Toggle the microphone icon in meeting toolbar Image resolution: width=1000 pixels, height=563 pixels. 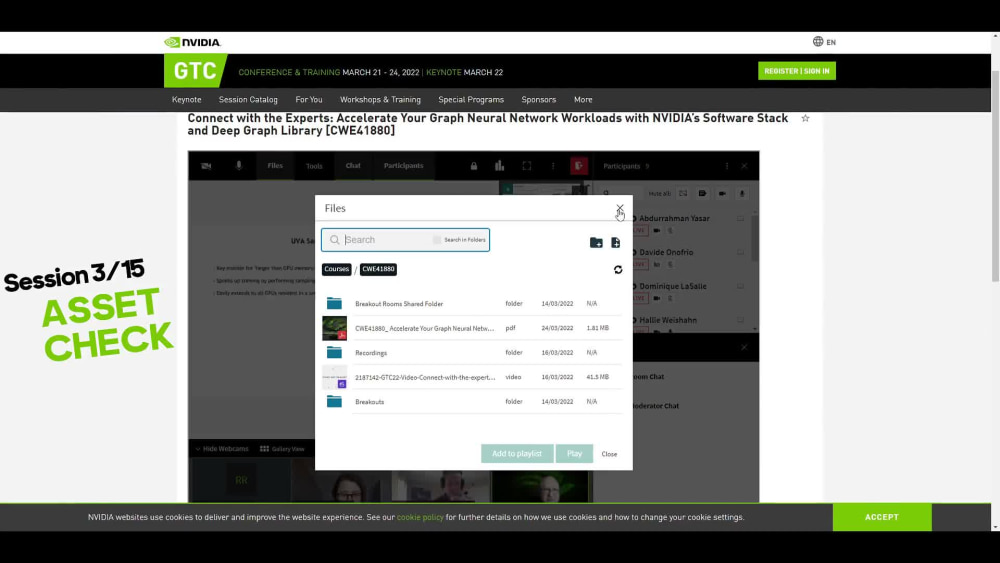tap(239, 166)
